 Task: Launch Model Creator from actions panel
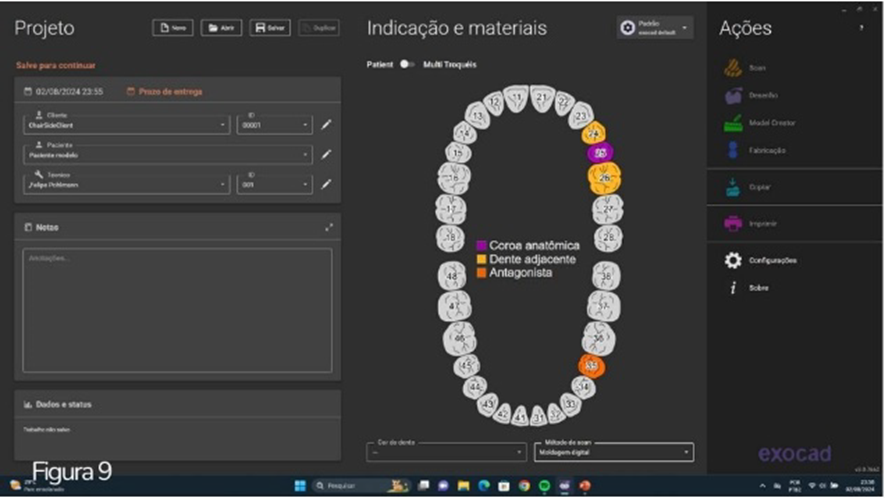coord(732,123)
